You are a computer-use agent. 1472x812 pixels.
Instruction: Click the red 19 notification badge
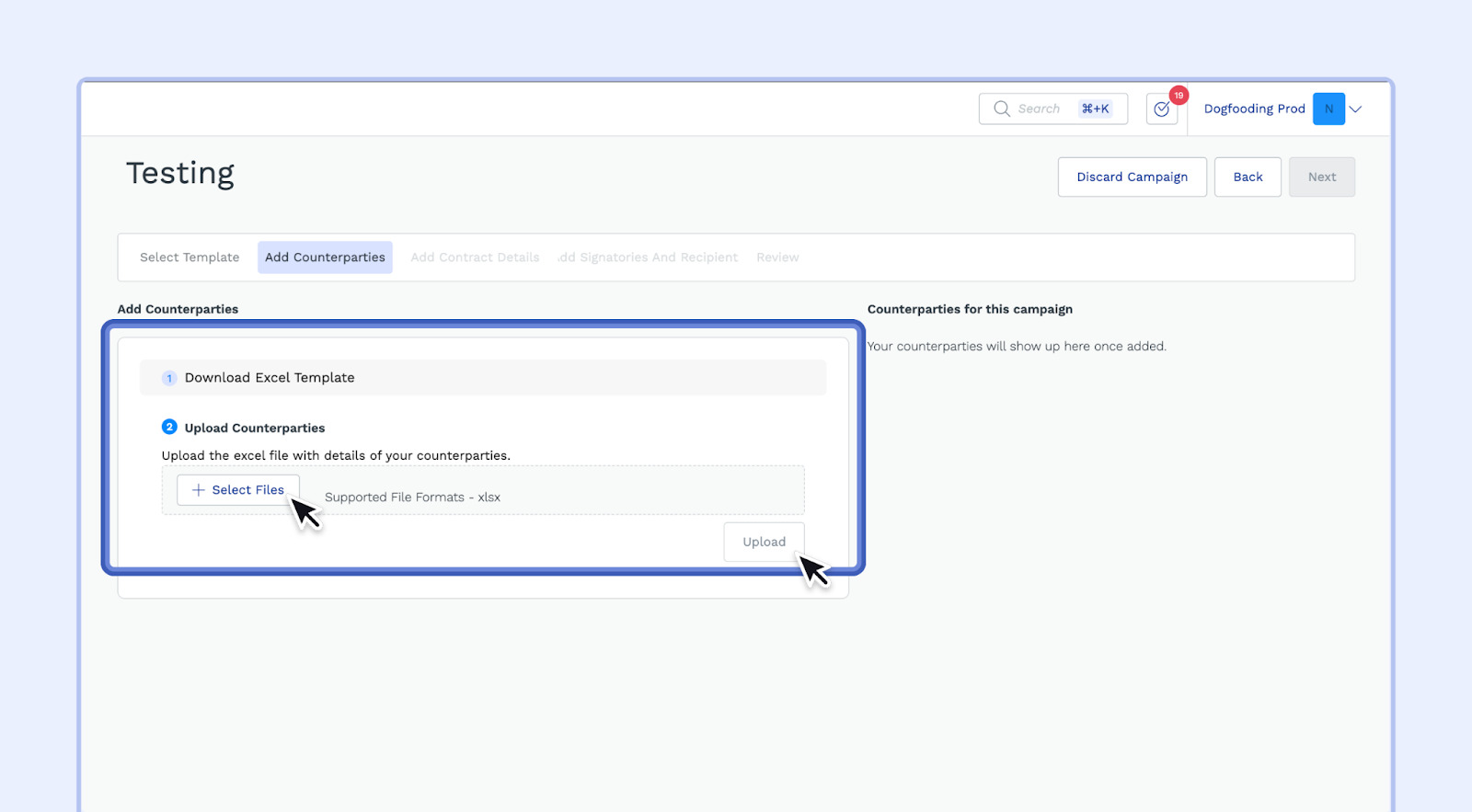click(x=1179, y=96)
